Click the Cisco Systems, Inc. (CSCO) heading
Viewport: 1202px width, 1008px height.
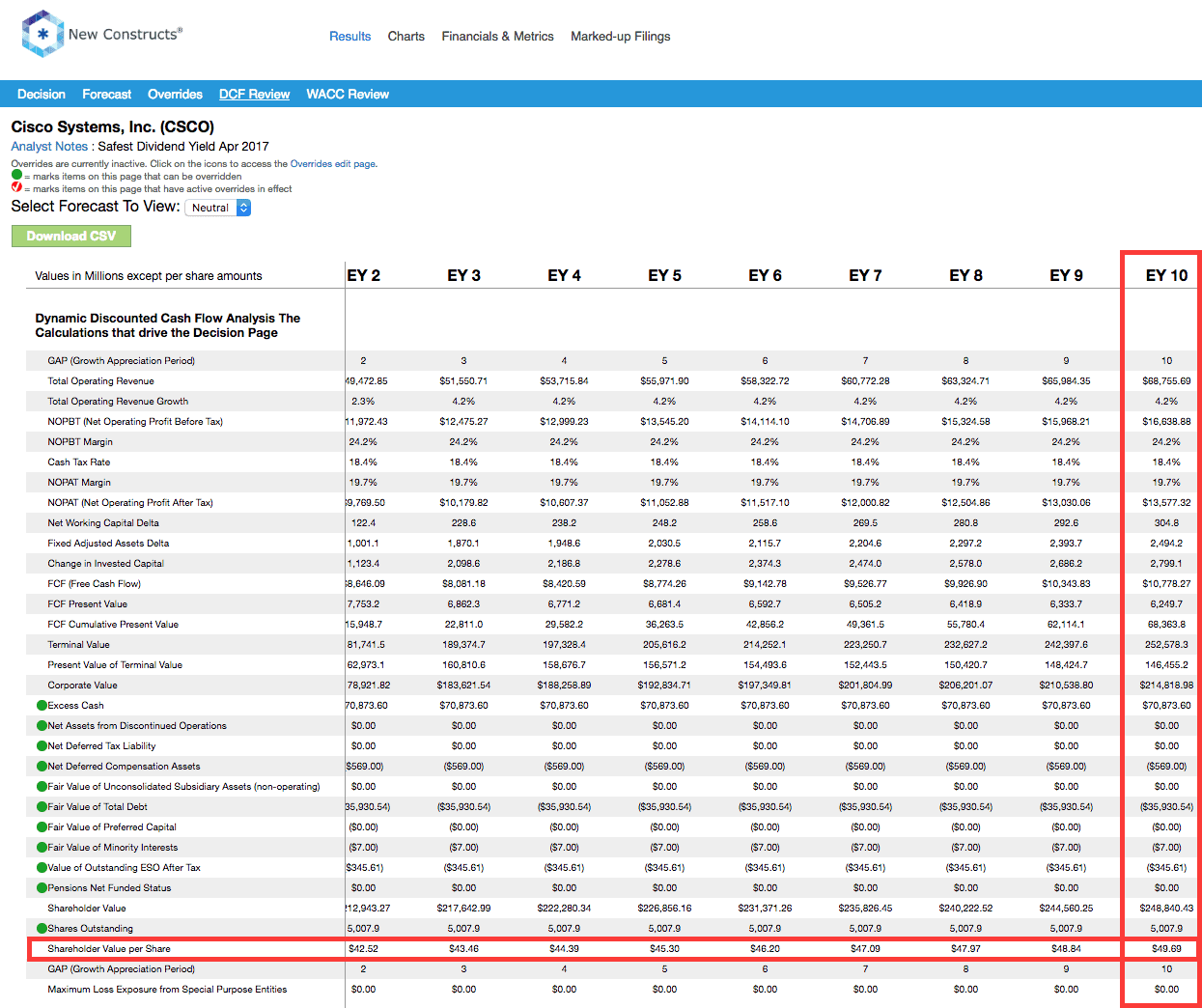[x=113, y=126]
